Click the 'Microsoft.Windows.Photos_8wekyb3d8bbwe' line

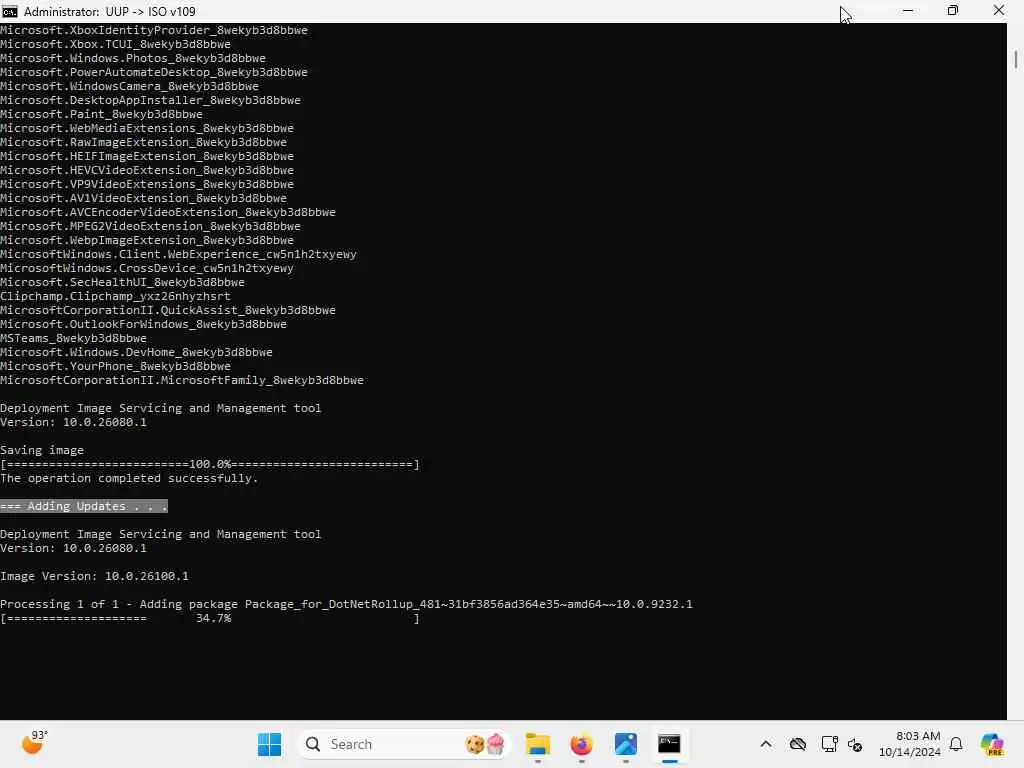click(133, 58)
